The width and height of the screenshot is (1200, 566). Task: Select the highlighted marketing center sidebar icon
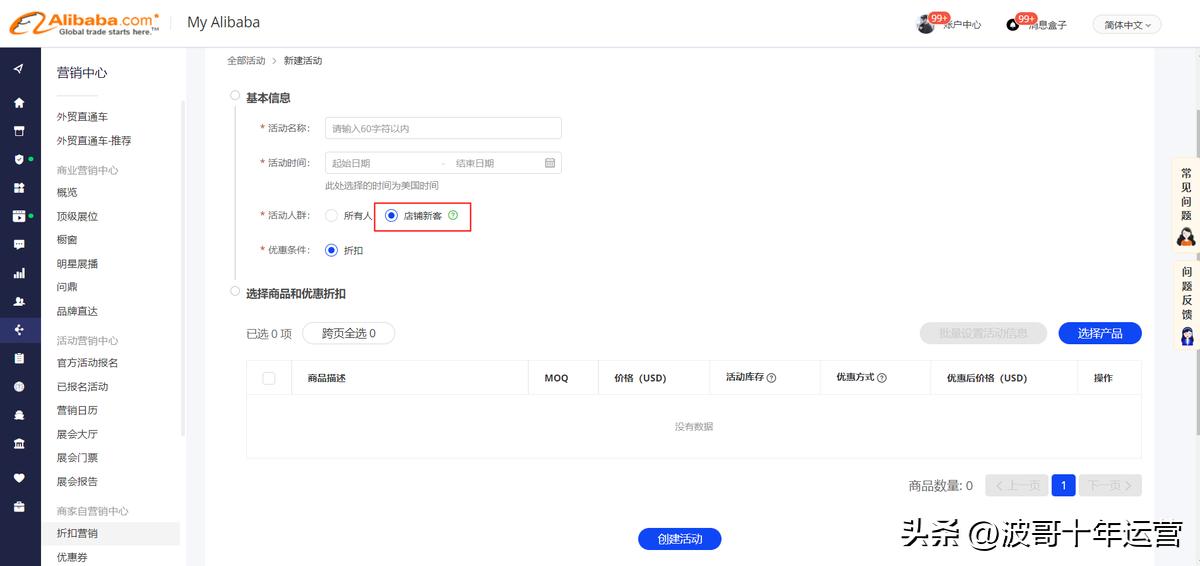[18, 329]
